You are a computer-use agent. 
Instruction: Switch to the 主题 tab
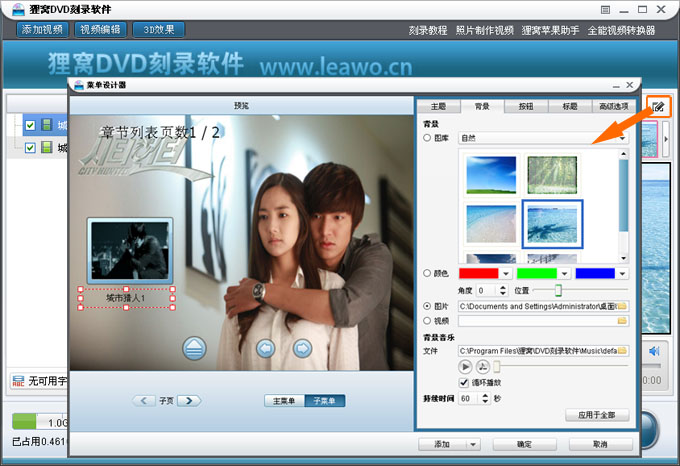point(438,106)
